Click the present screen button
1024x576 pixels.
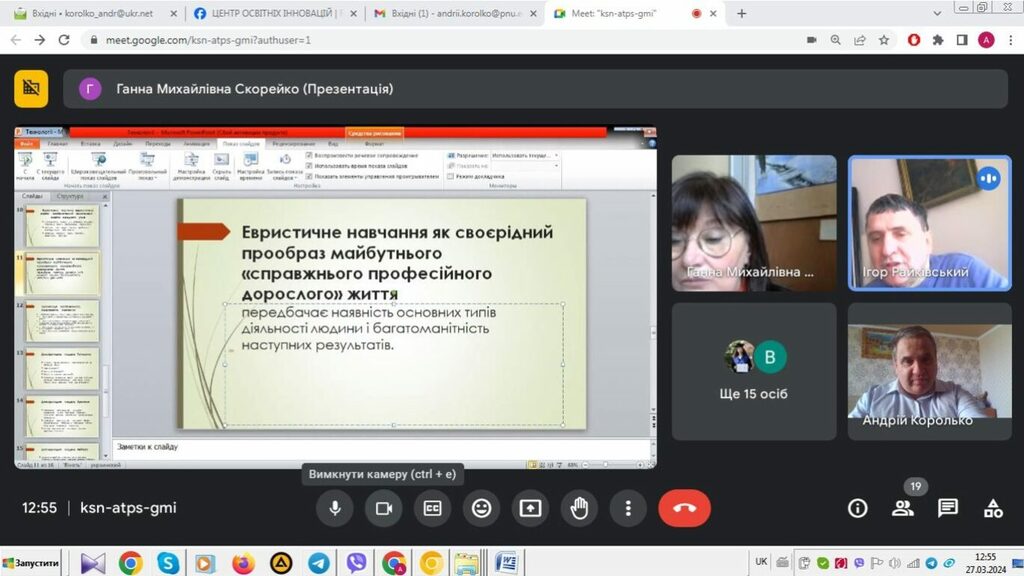click(530, 508)
